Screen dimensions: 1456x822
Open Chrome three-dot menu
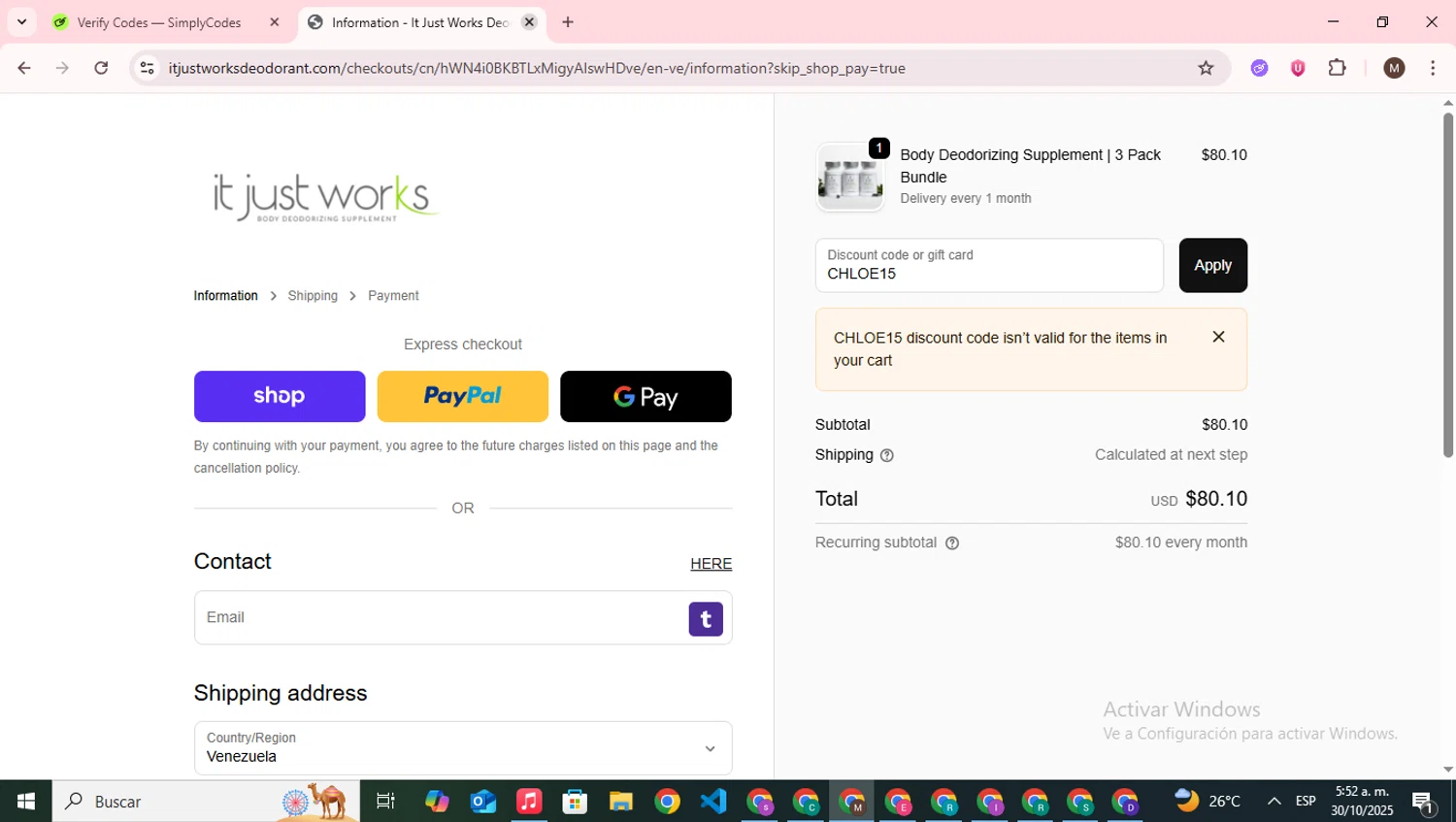pyautogui.click(x=1433, y=68)
